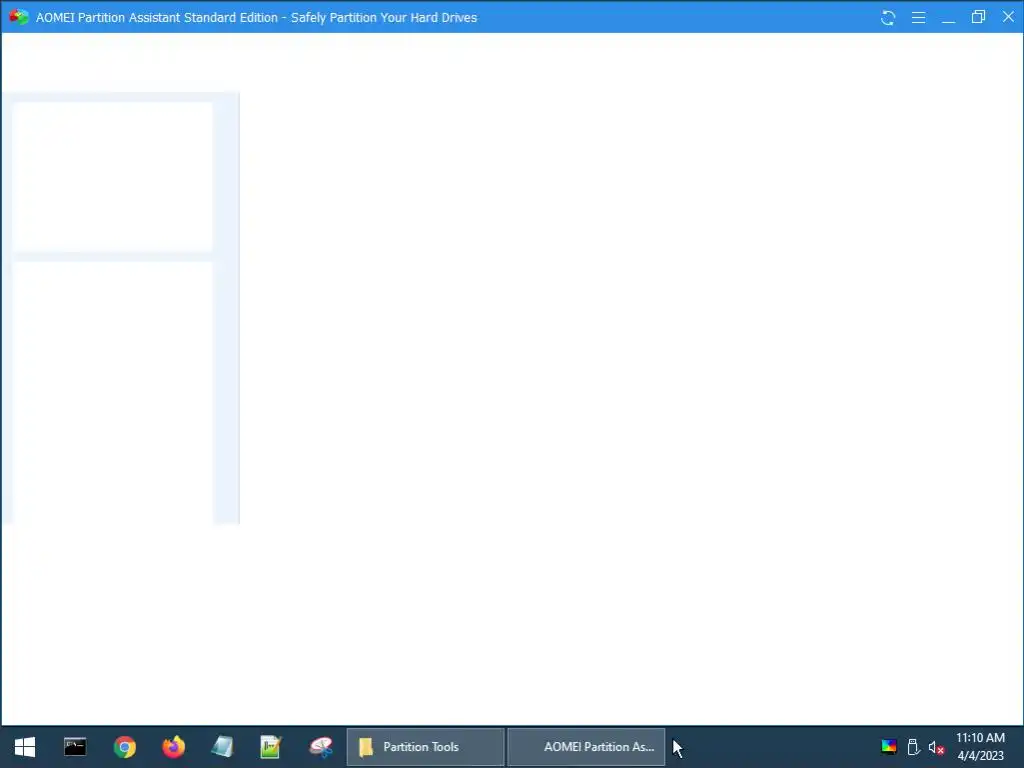Click the colorful display tray icon

pyautogui.click(x=889, y=747)
